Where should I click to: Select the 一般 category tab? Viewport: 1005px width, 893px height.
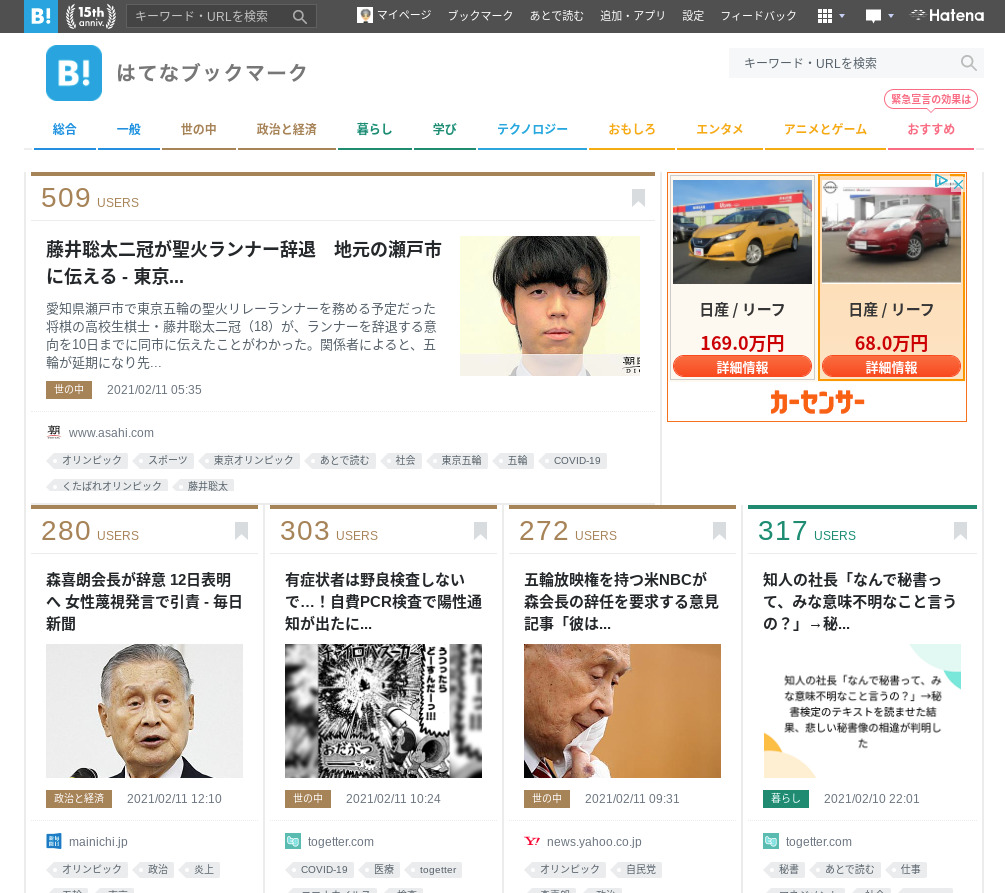(x=128, y=129)
